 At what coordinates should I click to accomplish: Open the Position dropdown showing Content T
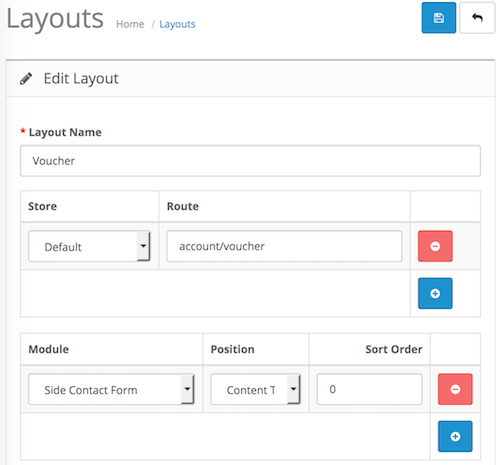point(255,389)
